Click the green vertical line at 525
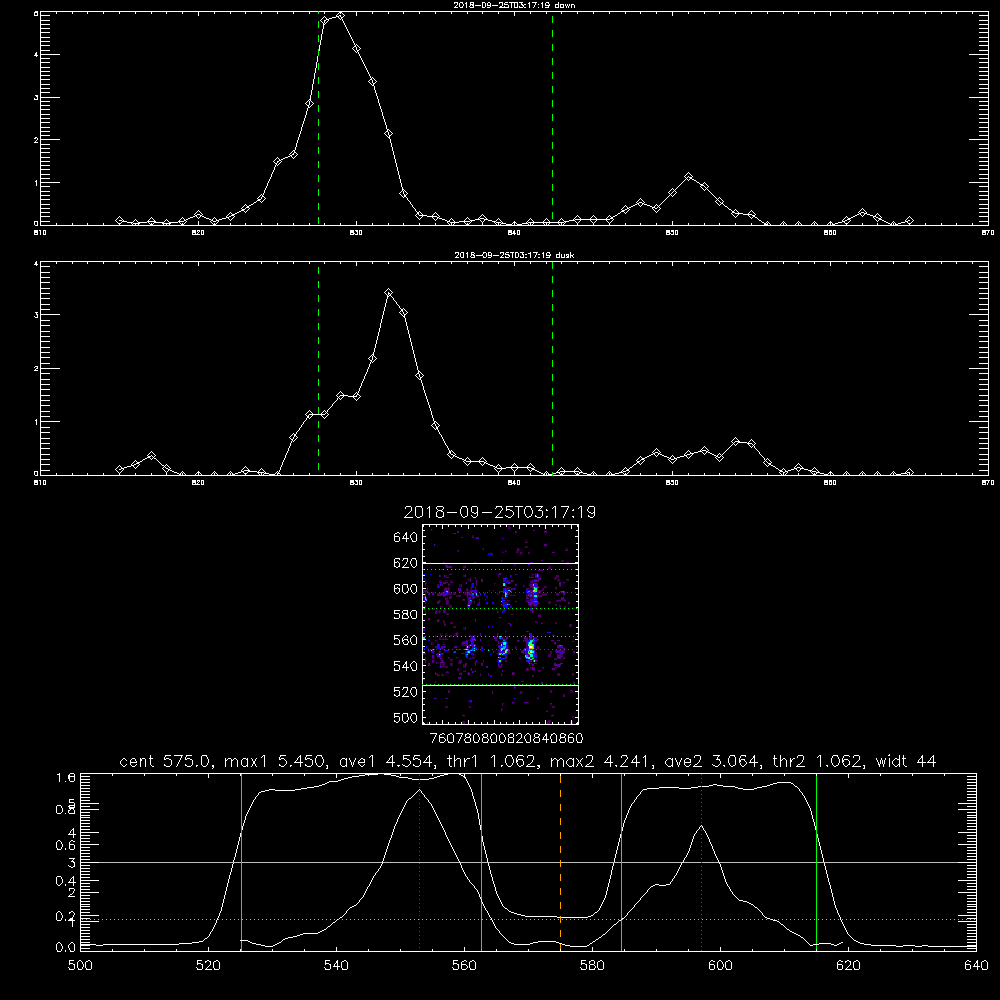 click(241, 861)
